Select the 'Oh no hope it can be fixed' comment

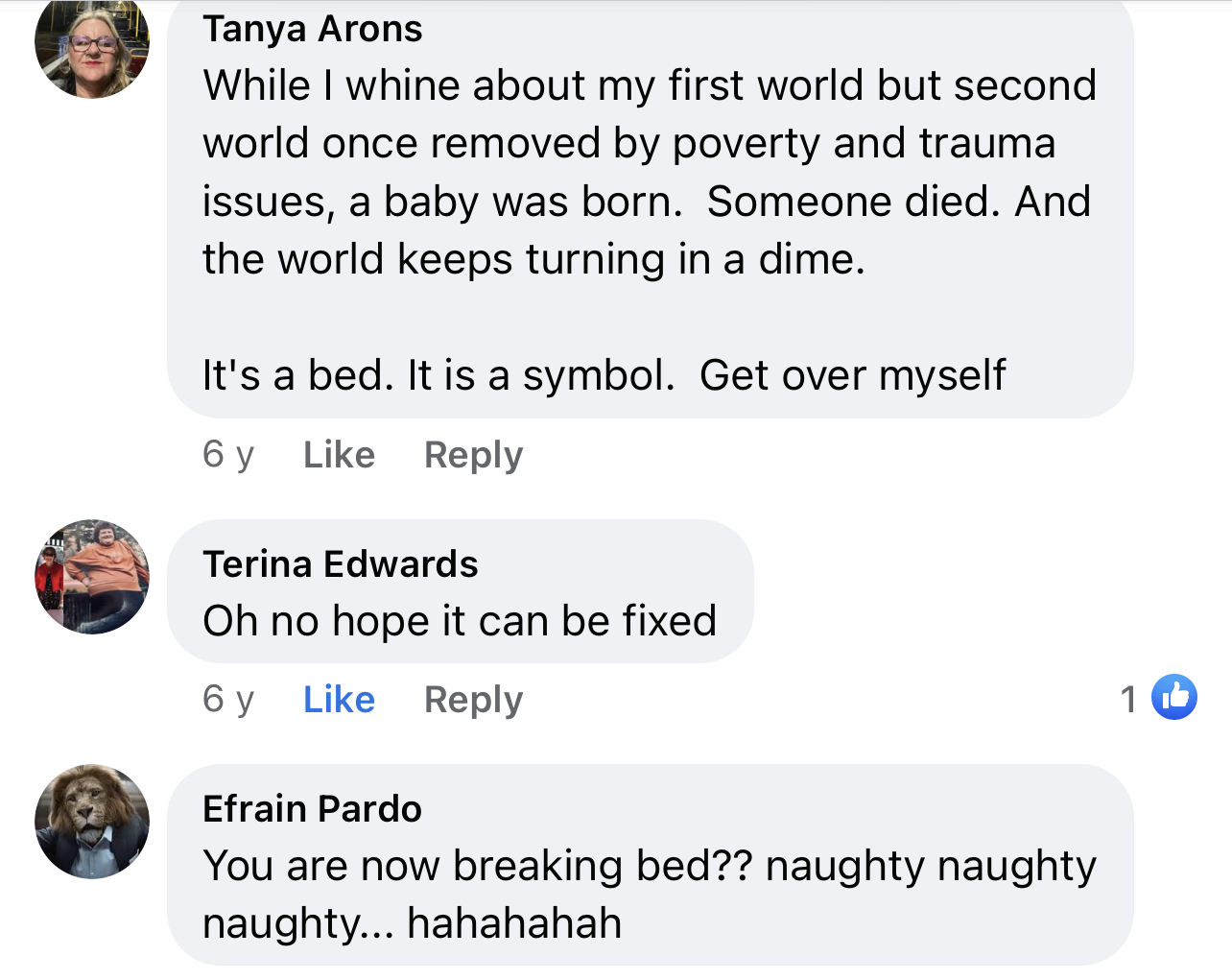pos(460,621)
